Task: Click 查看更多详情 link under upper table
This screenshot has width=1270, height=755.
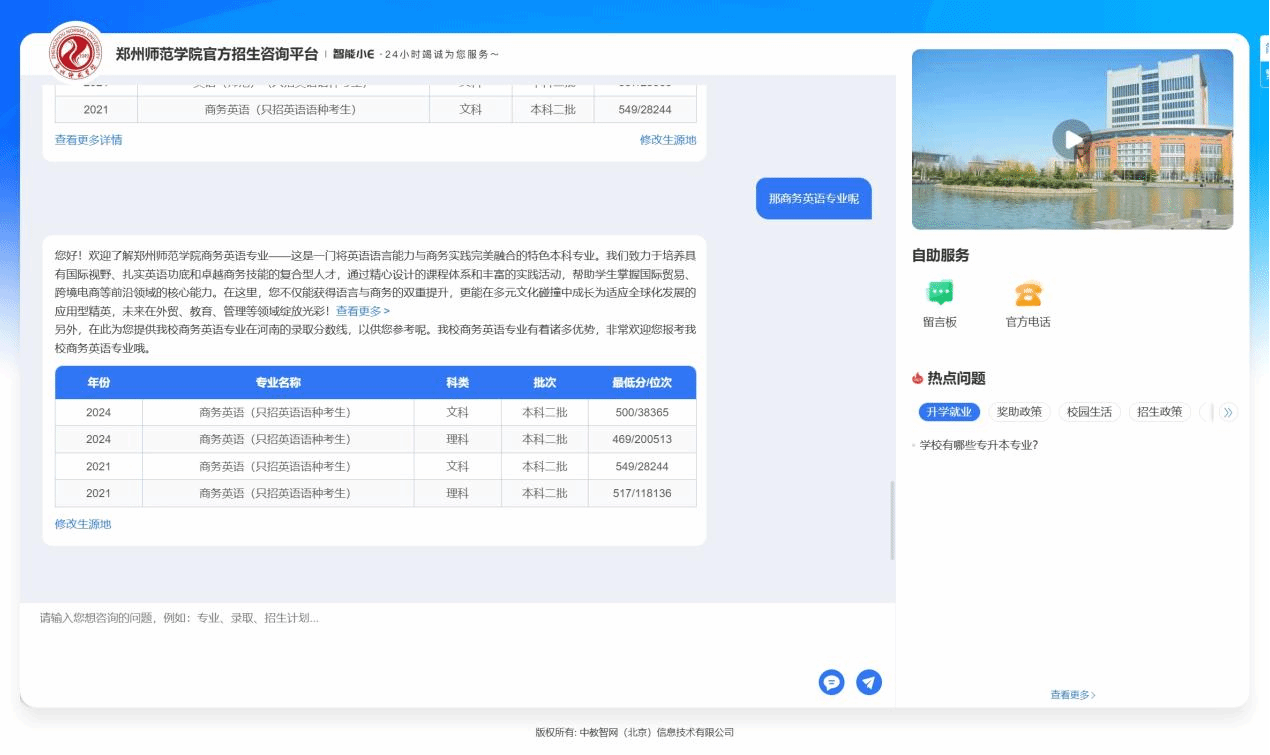Action: tap(88, 140)
